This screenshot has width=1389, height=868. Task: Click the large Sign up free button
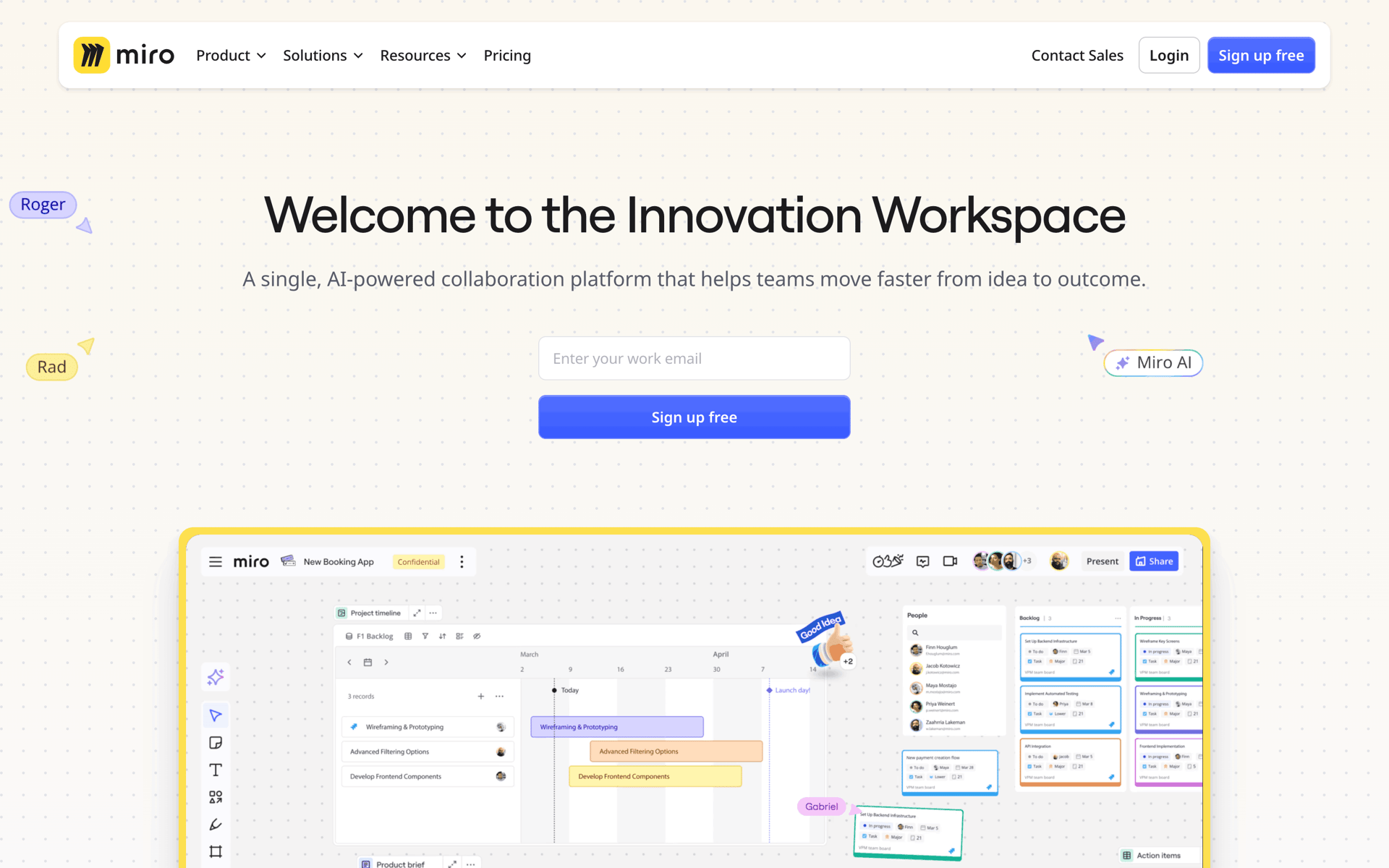[x=694, y=417]
